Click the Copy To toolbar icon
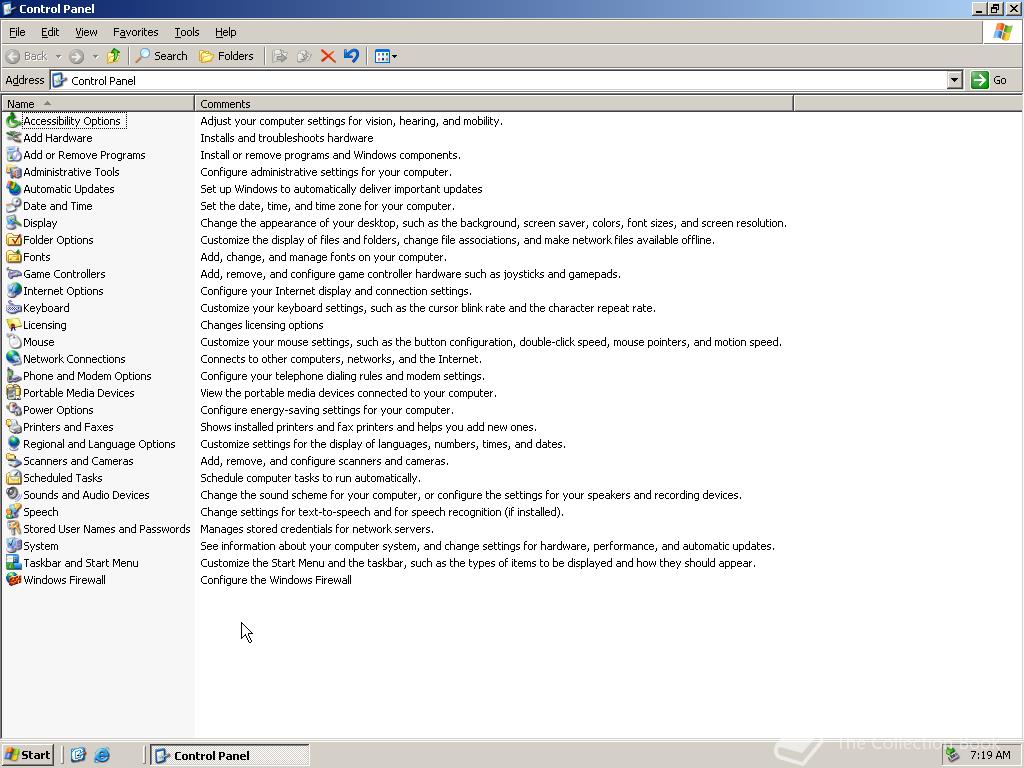Image resolution: width=1024 pixels, height=768 pixels. (x=304, y=56)
